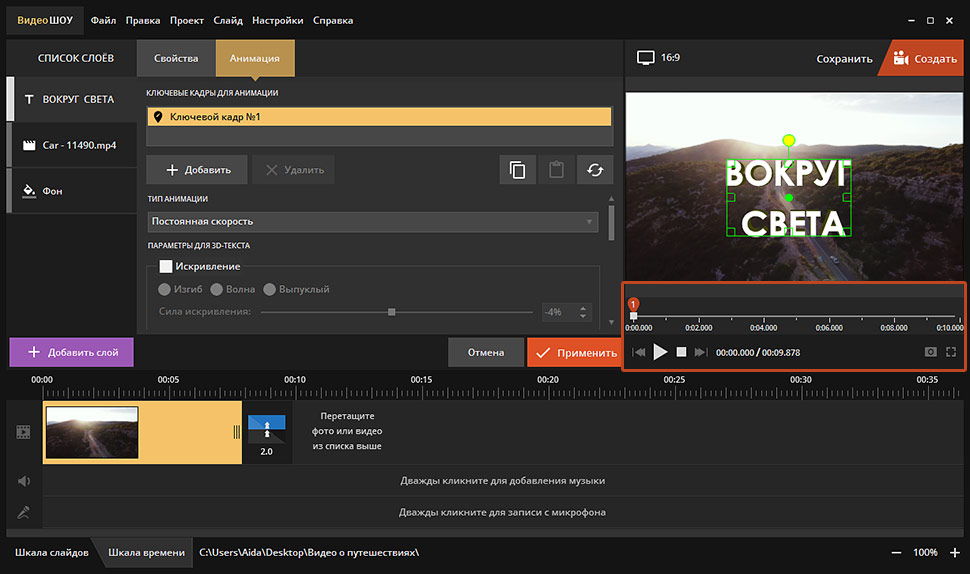Open the Файл menu
970x574 pixels.
(x=103, y=20)
